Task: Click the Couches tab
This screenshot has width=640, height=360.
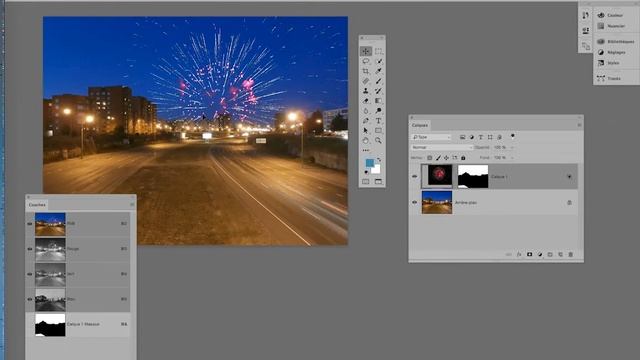Action: (37, 205)
